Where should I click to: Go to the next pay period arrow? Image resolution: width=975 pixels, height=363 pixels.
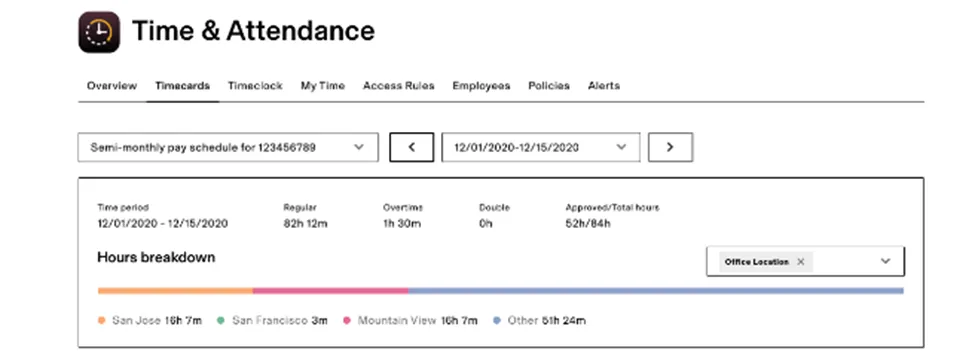coord(670,147)
